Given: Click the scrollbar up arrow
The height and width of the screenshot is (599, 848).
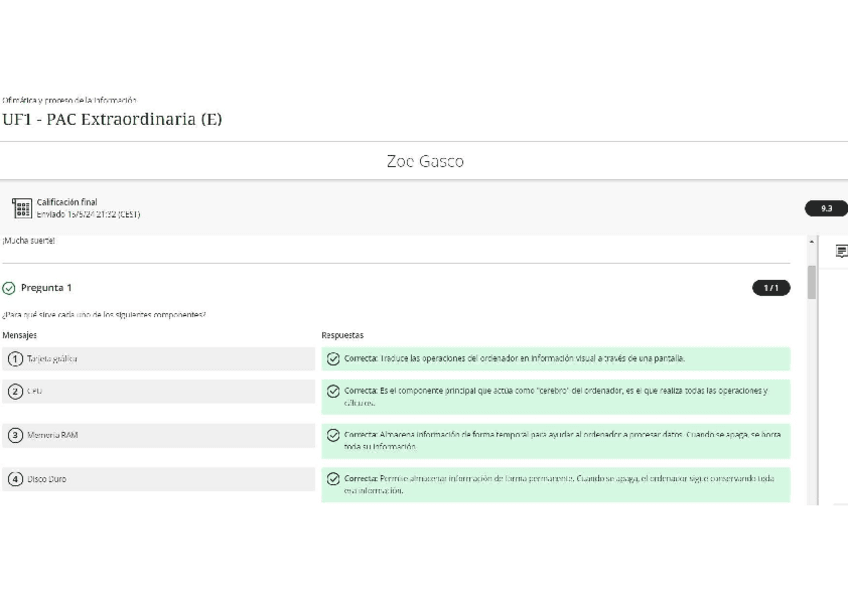Looking at the screenshot, I should click(x=811, y=243).
